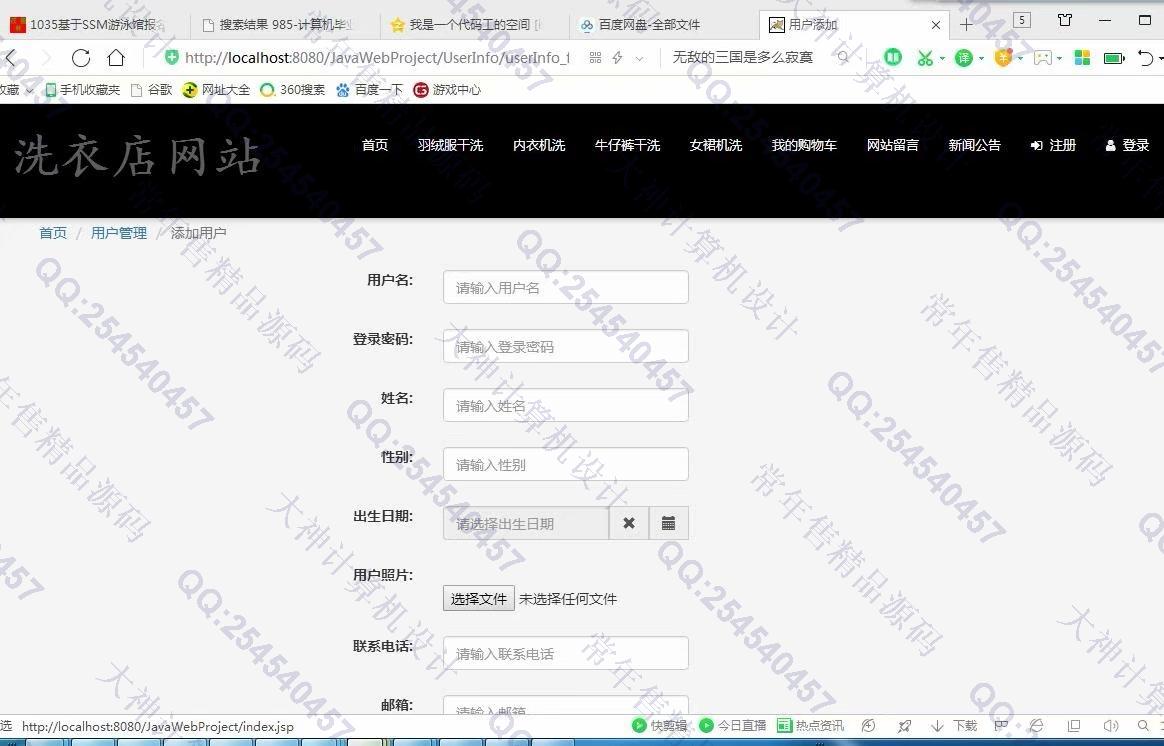Open 牛仔裤干洗 menu item
The image size is (1164, 746).
[627, 145]
